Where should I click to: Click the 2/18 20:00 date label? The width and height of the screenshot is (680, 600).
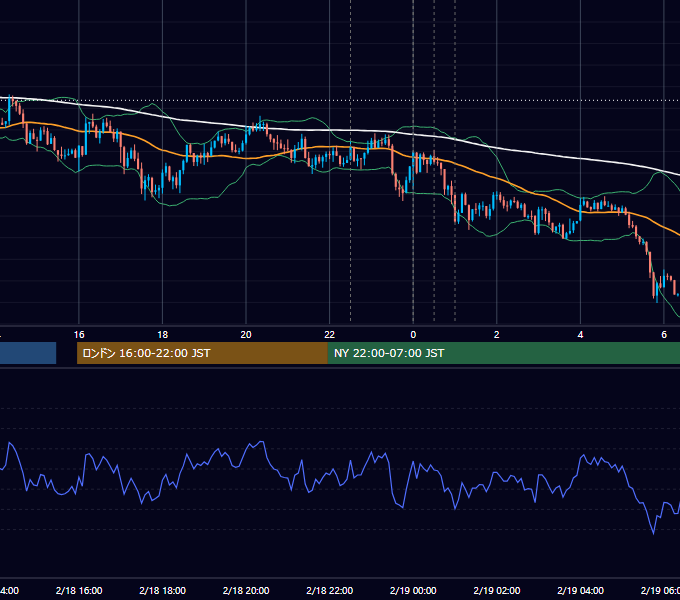pyautogui.click(x=246, y=590)
